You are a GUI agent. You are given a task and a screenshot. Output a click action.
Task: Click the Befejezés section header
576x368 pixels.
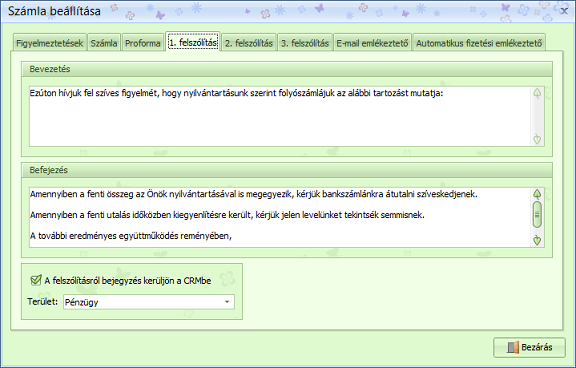click(287, 170)
